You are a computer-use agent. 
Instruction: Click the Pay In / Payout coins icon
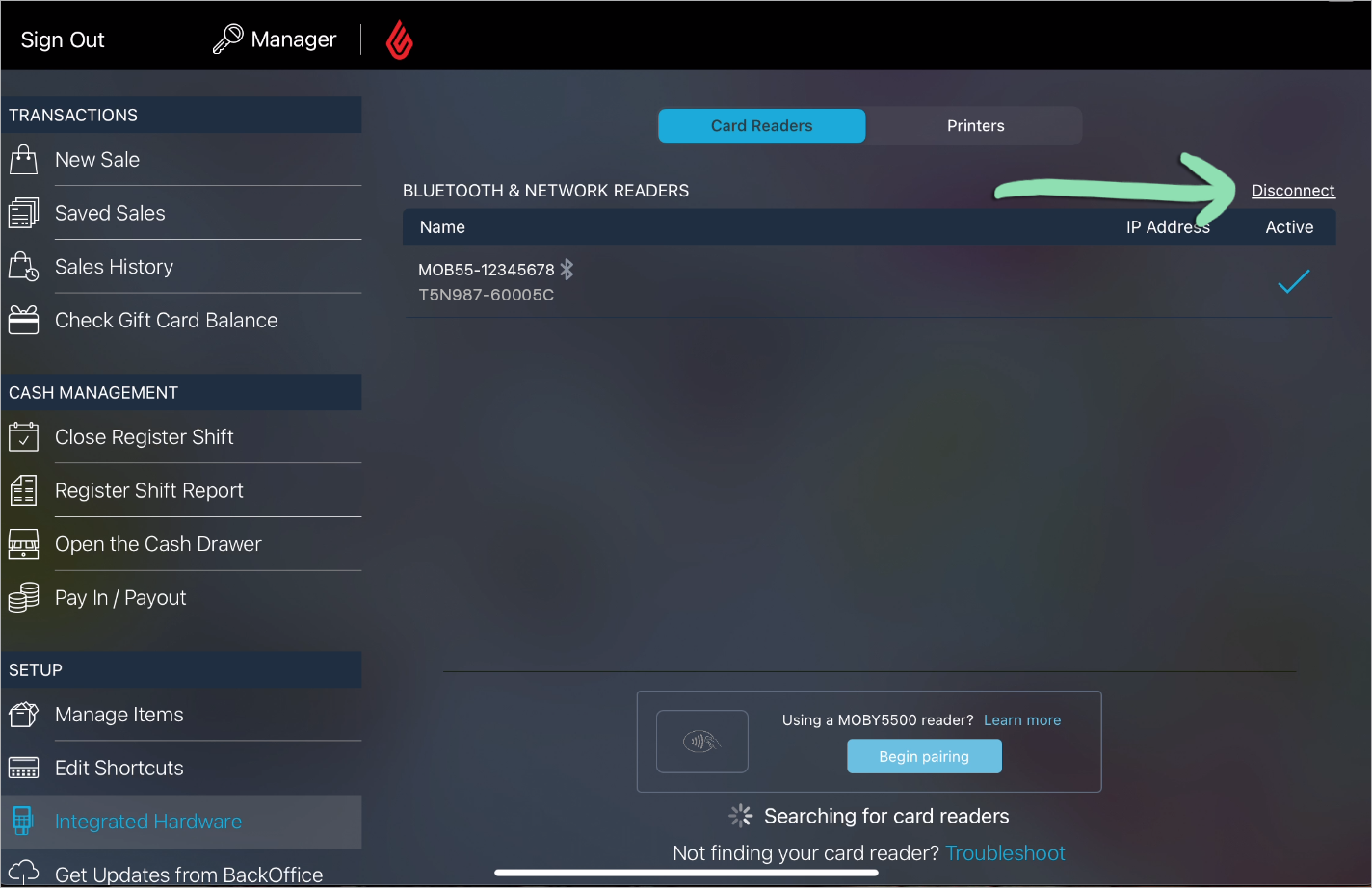23,597
